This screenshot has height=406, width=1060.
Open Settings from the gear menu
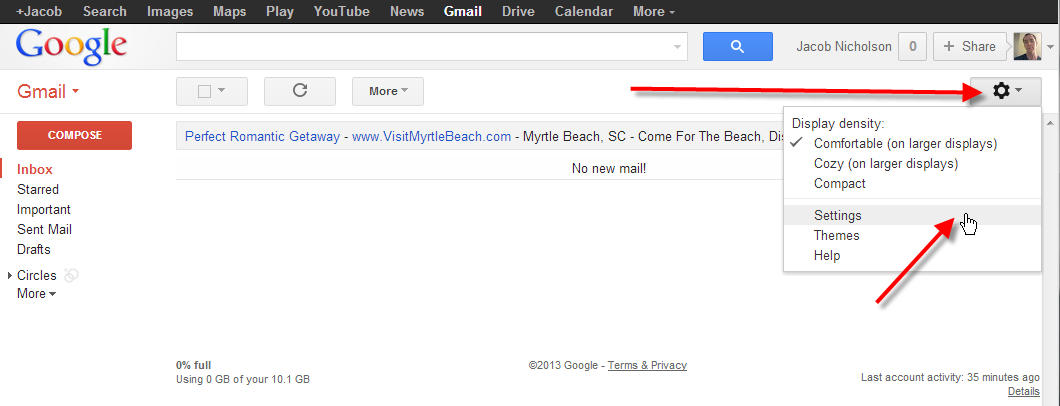tap(838, 215)
